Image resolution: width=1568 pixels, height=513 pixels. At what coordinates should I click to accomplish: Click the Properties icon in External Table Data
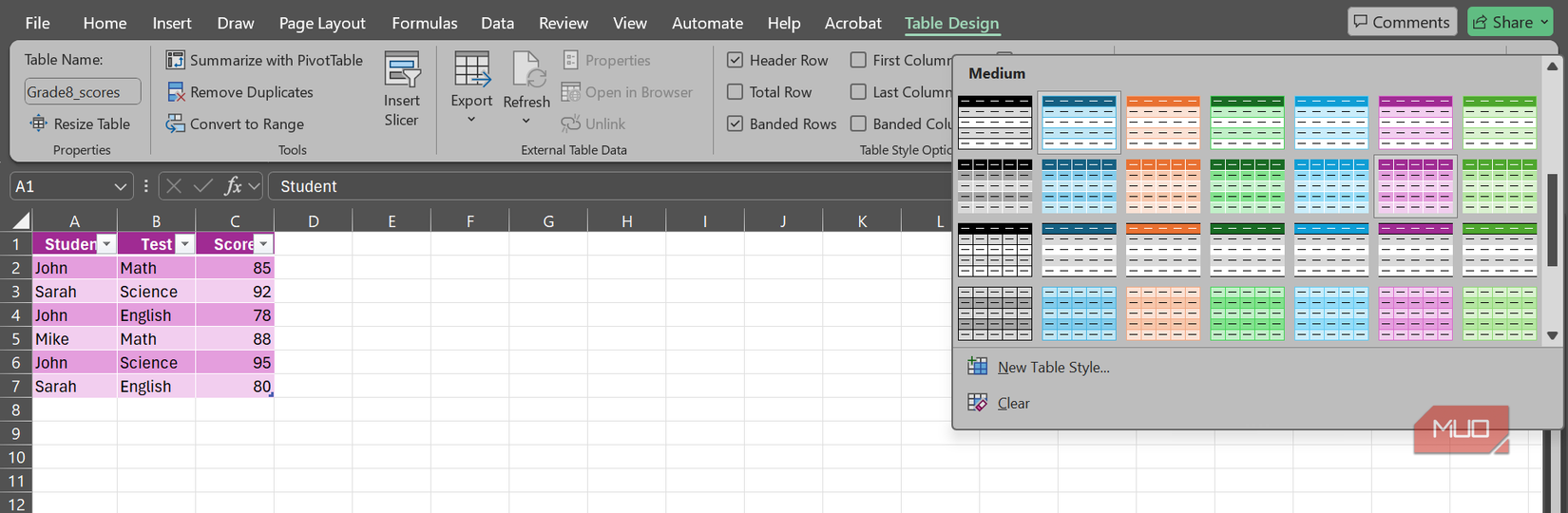[571, 60]
